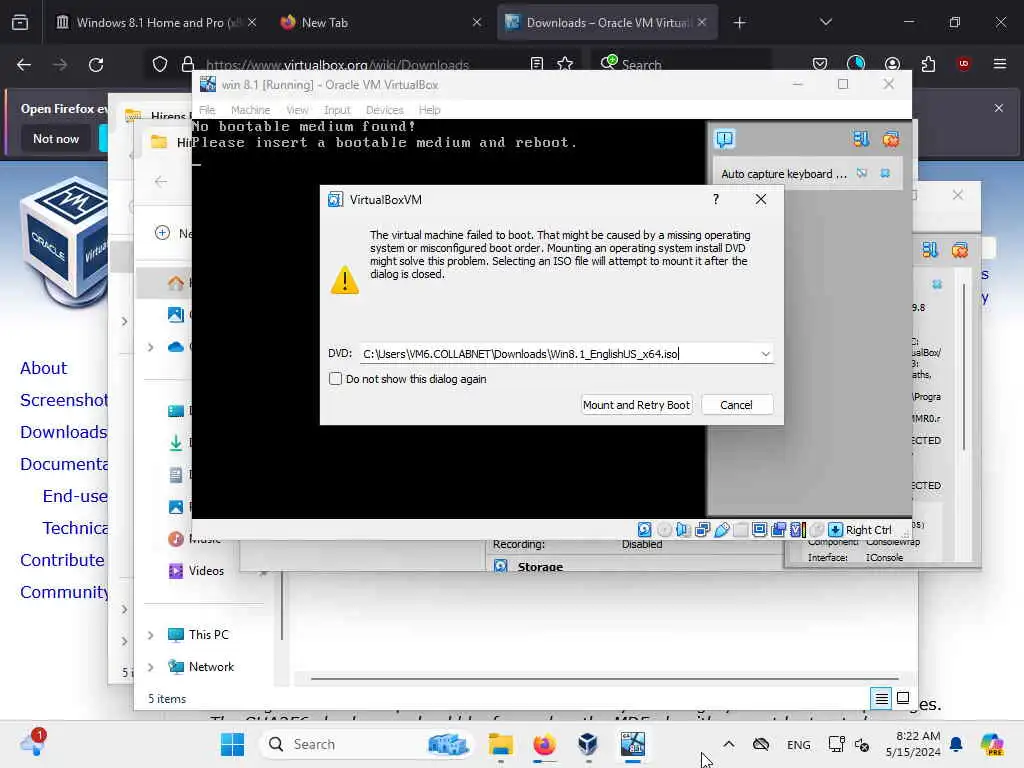
Task: Tick Do not show this dialog again
Action: [x=336, y=379]
